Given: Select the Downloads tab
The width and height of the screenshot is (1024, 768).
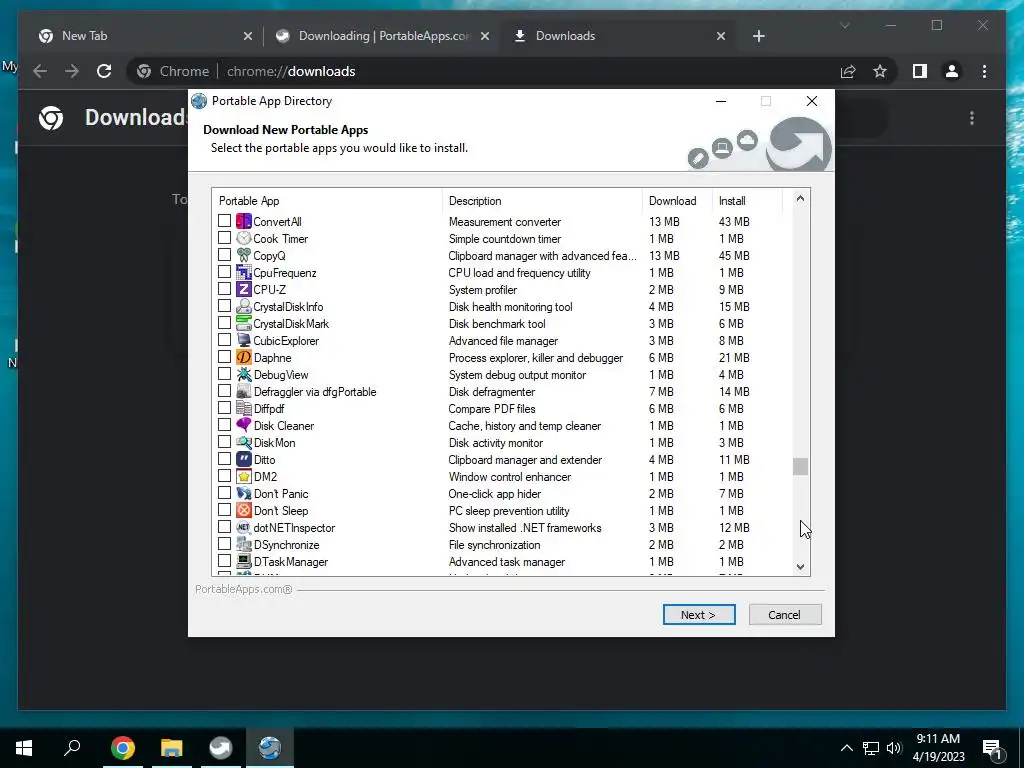Looking at the screenshot, I should 618,36.
